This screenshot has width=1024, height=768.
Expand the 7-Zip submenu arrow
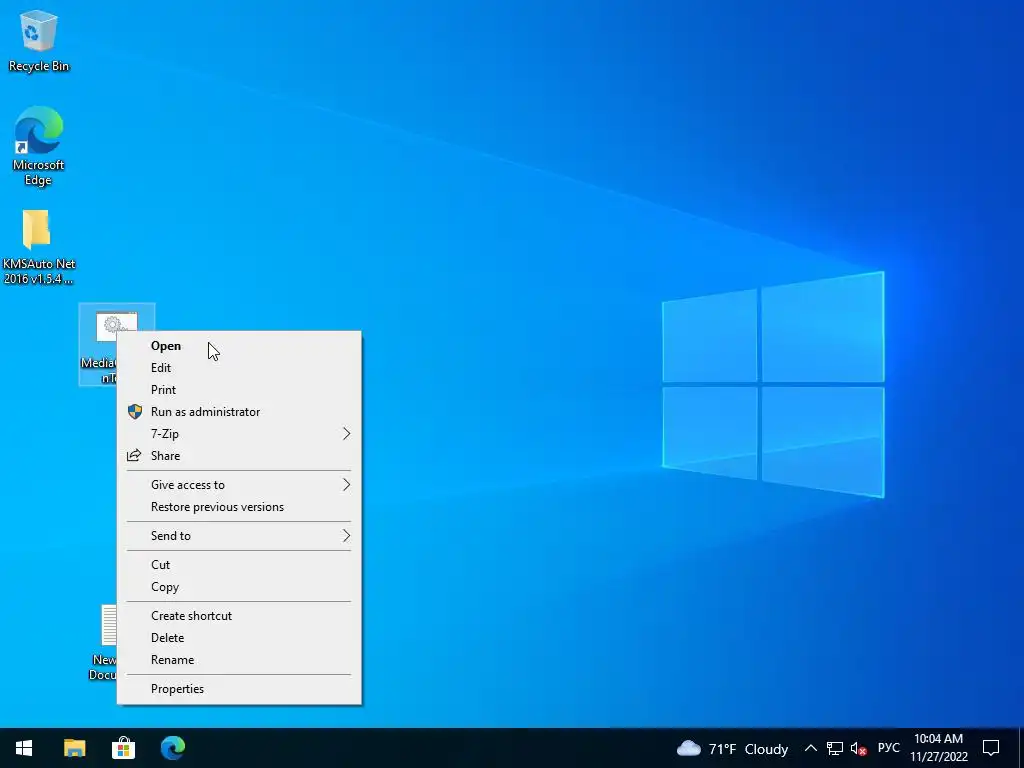click(x=346, y=434)
